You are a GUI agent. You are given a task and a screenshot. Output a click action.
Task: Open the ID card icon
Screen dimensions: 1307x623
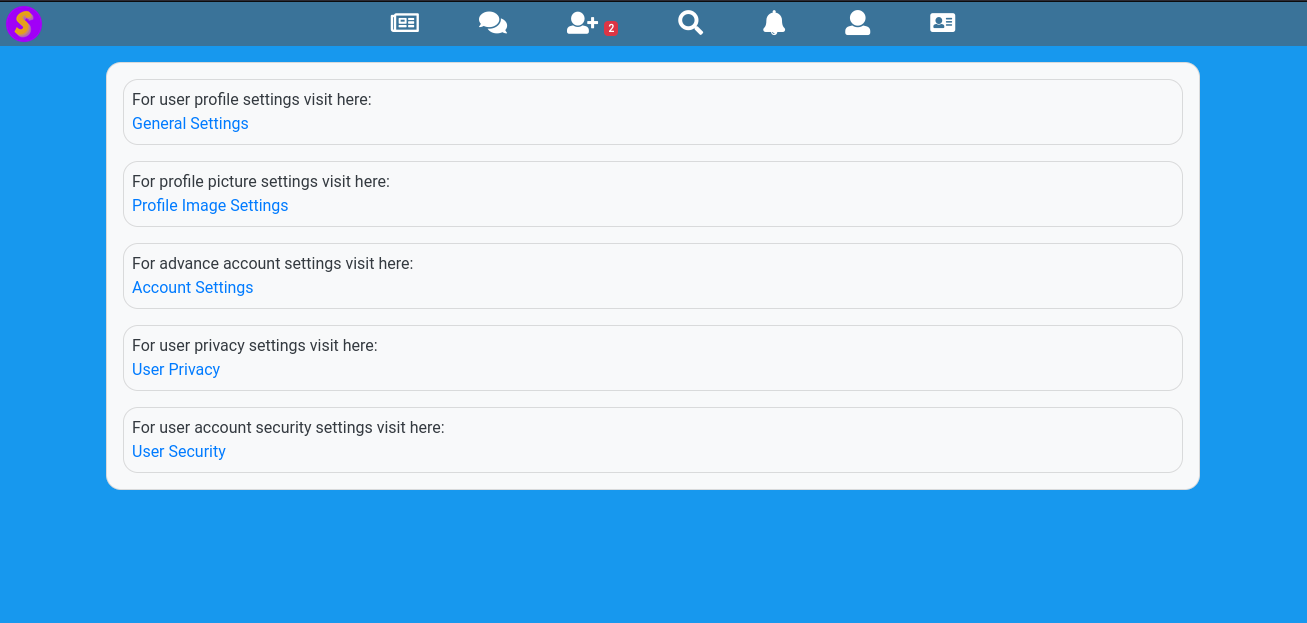[943, 23]
